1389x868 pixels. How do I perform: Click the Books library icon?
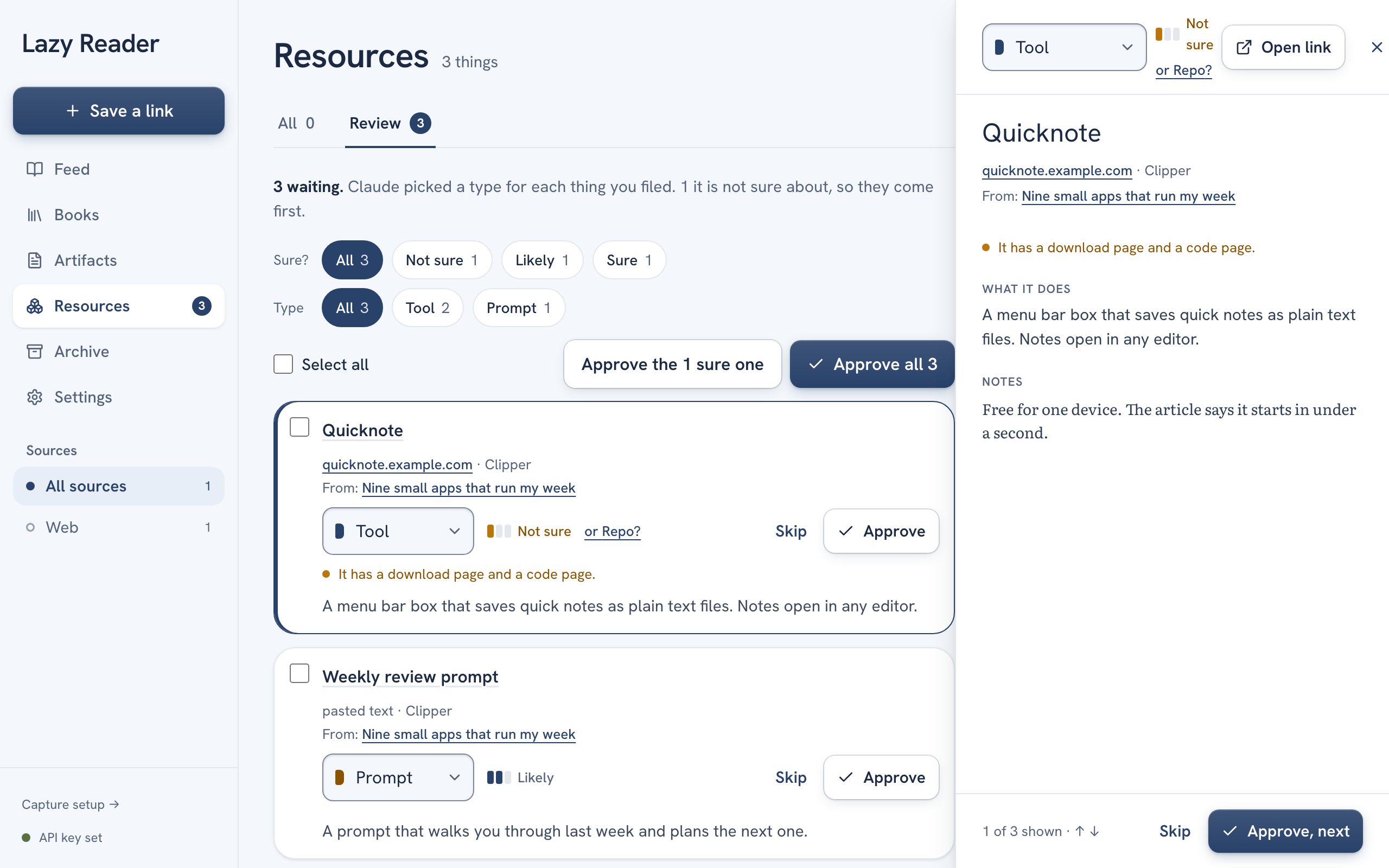[x=34, y=215]
